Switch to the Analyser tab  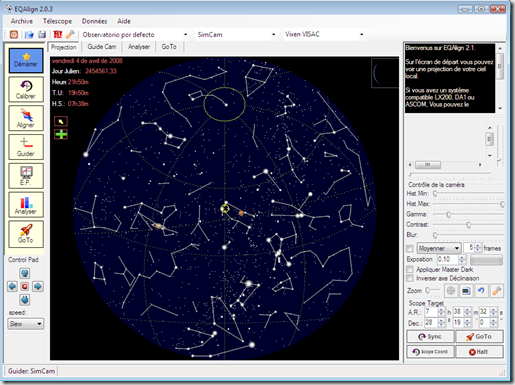click(139, 47)
